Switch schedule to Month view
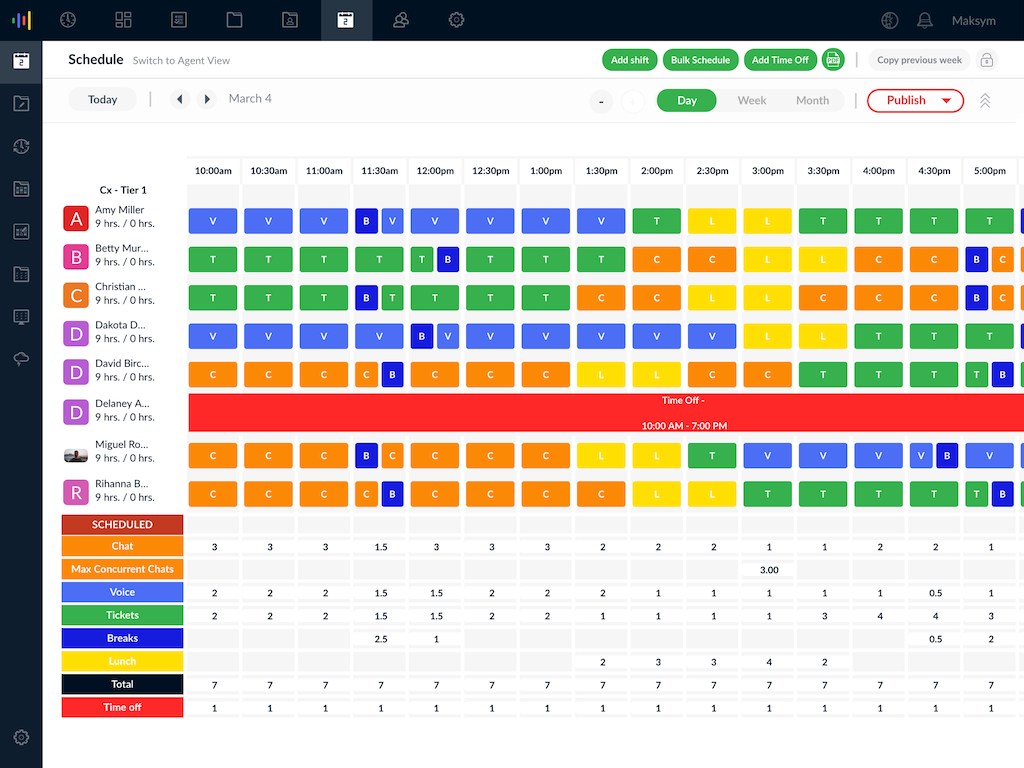The height and width of the screenshot is (768, 1024). pos(812,100)
